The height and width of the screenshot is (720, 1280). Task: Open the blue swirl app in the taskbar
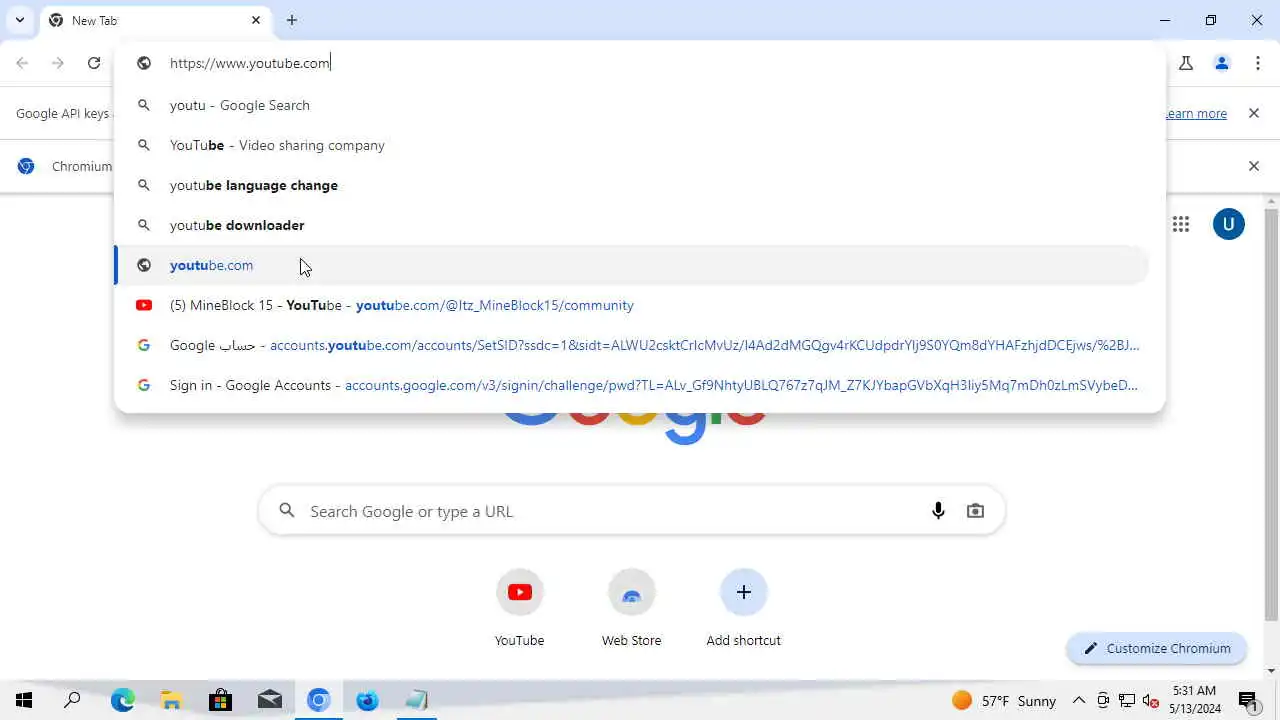tap(368, 700)
